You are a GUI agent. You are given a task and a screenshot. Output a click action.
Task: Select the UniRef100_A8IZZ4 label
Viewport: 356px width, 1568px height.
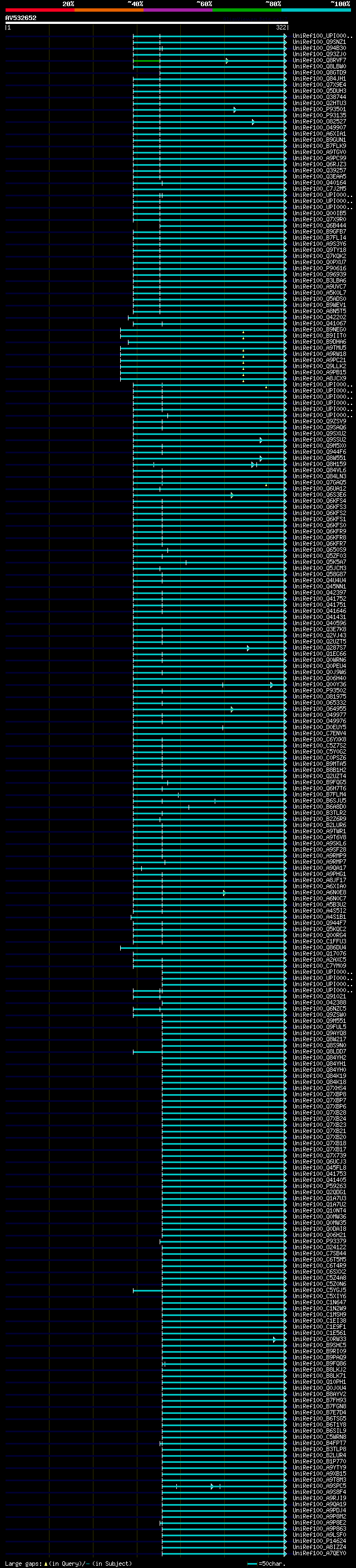click(319, 1547)
